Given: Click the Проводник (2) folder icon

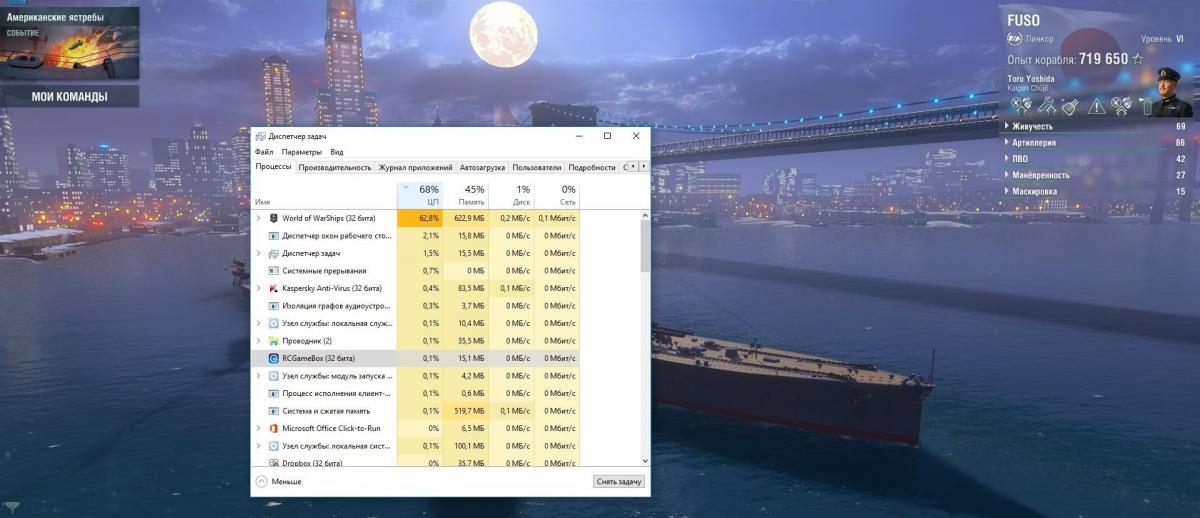Looking at the screenshot, I should click(x=274, y=341).
